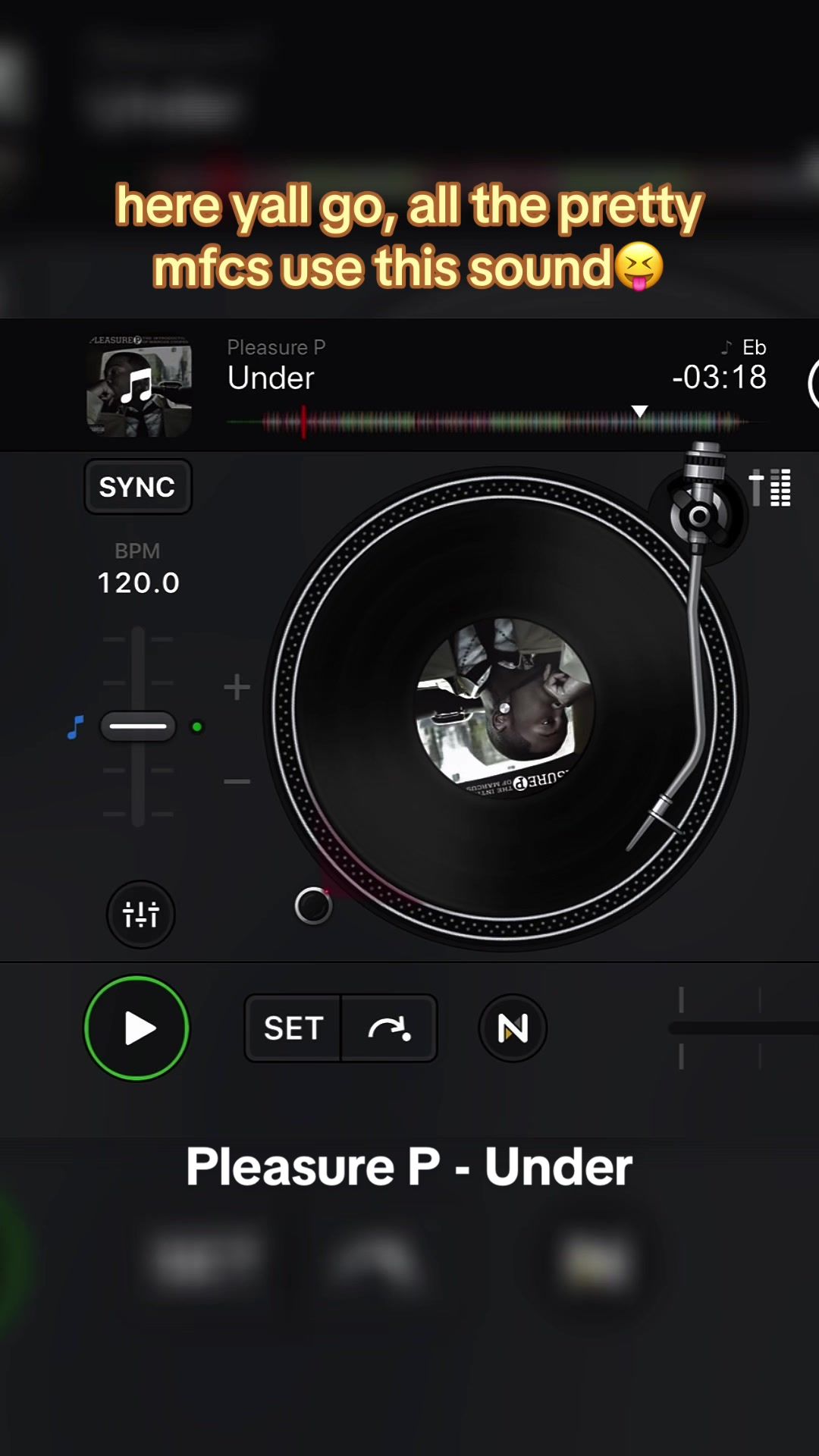Tap the green pitch reset dot
The height and width of the screenshot is (1456, 819).
click(x=197, y=727)
